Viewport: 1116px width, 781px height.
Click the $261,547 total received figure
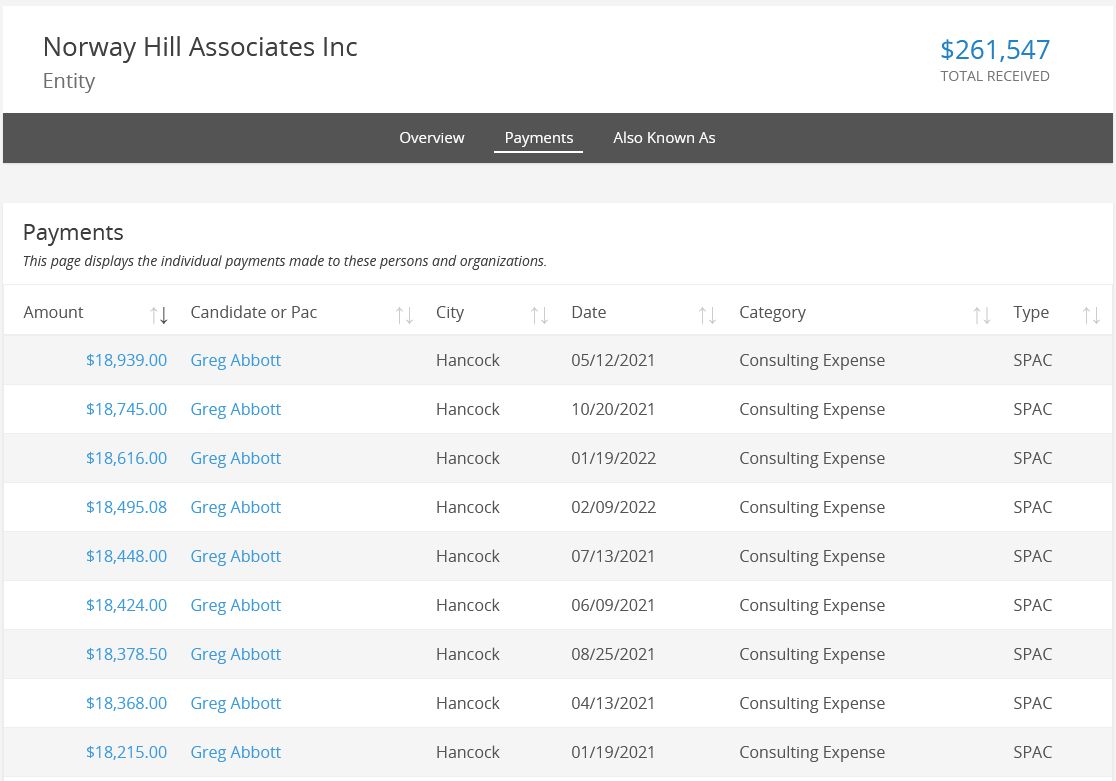click(x=994, y=50)
